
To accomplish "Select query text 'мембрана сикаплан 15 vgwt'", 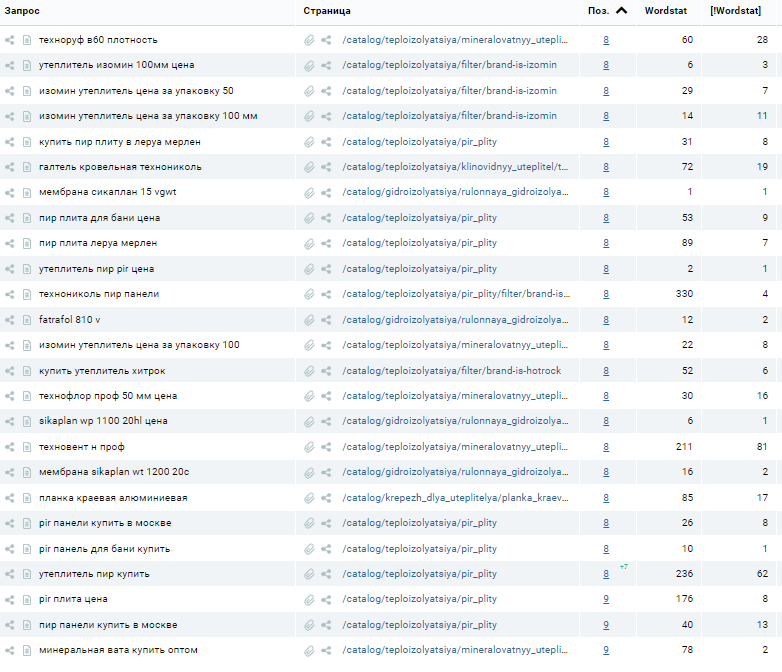I will pyautogui.click(x=108, y=192).
